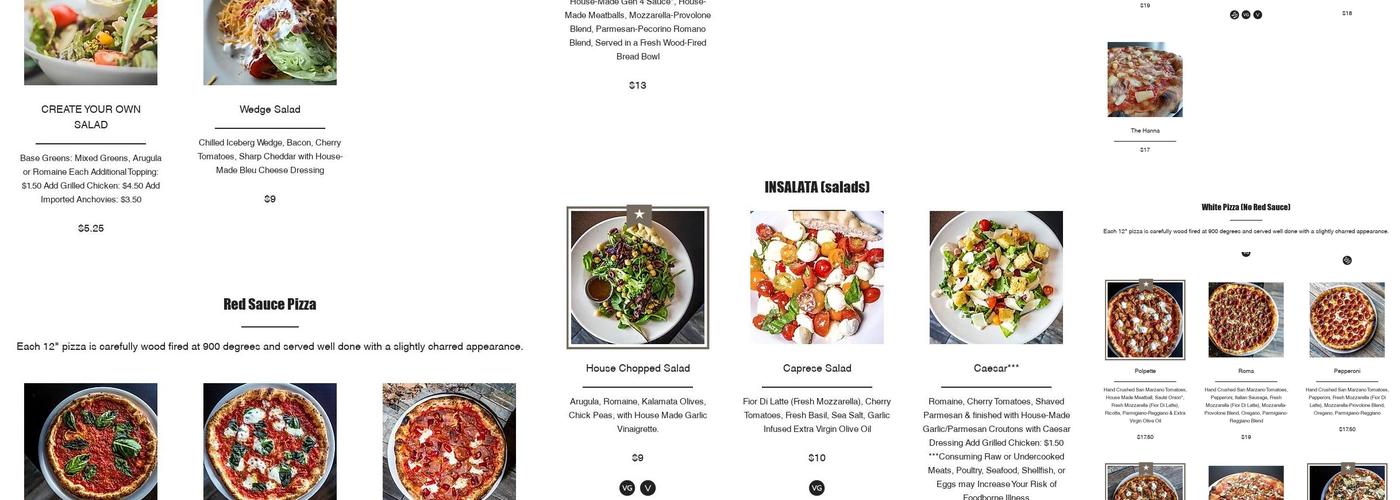1400x500 pixels.
Task: Select the CREATE YOUR OWN SALAD title
Action: (x=91, y=117)
